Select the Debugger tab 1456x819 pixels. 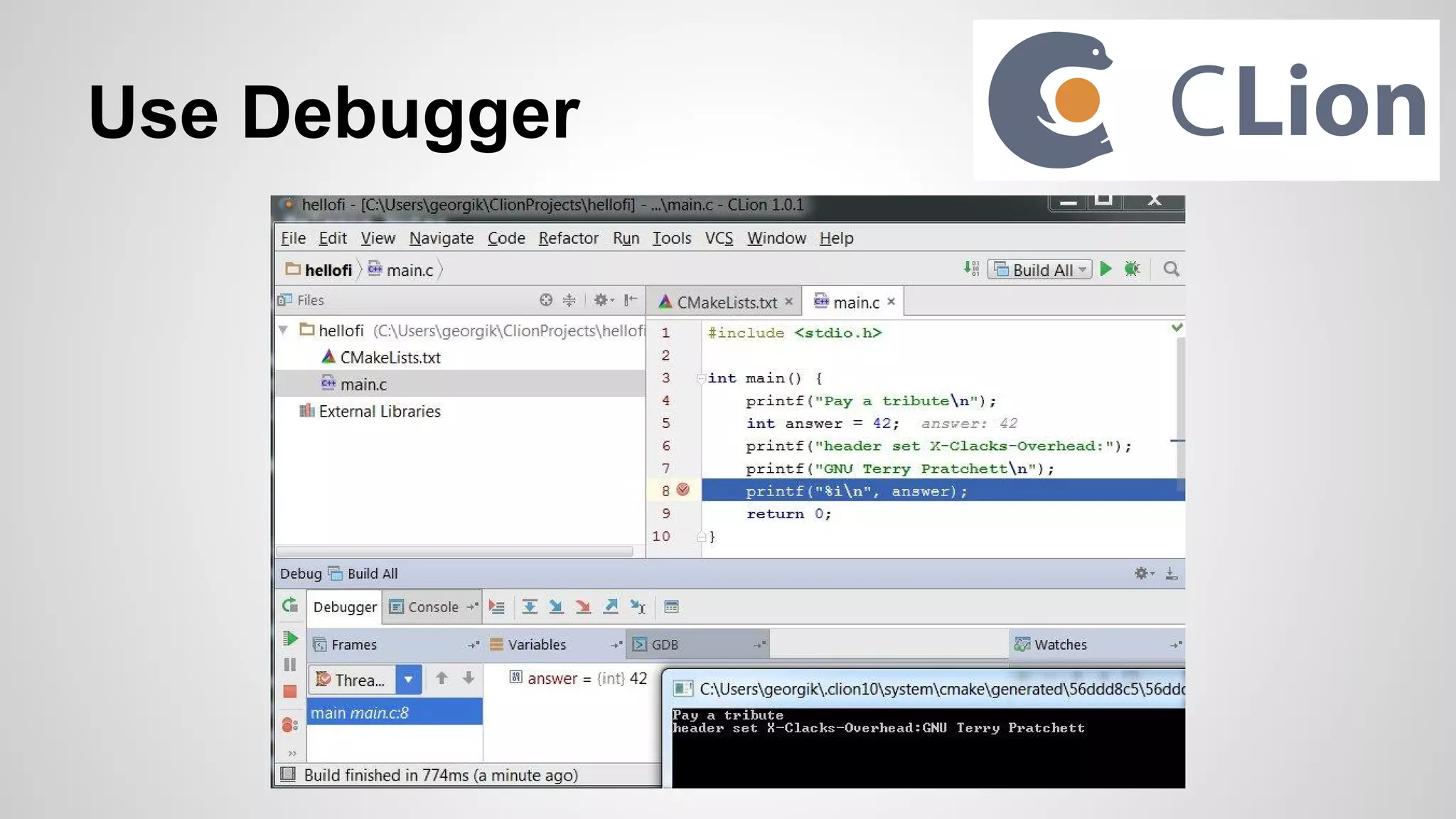pyautogui.click(x=345, y=607)
